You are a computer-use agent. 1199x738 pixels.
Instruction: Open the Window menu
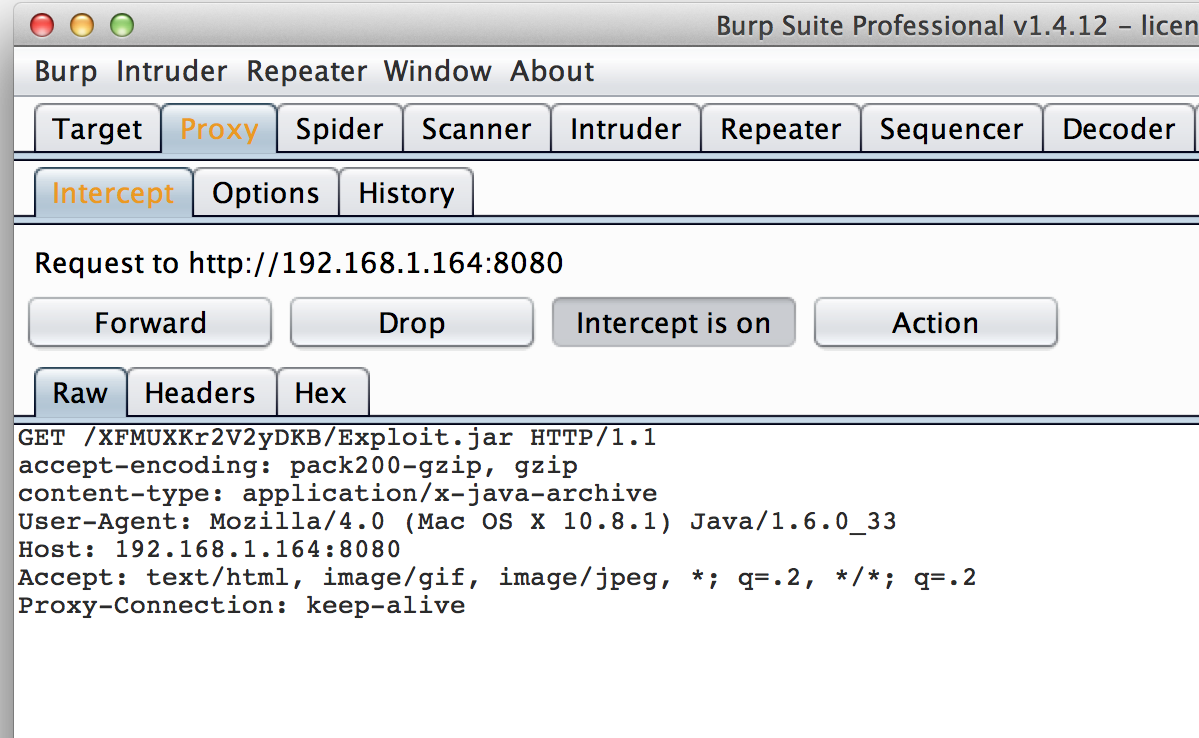click(438, 72)
